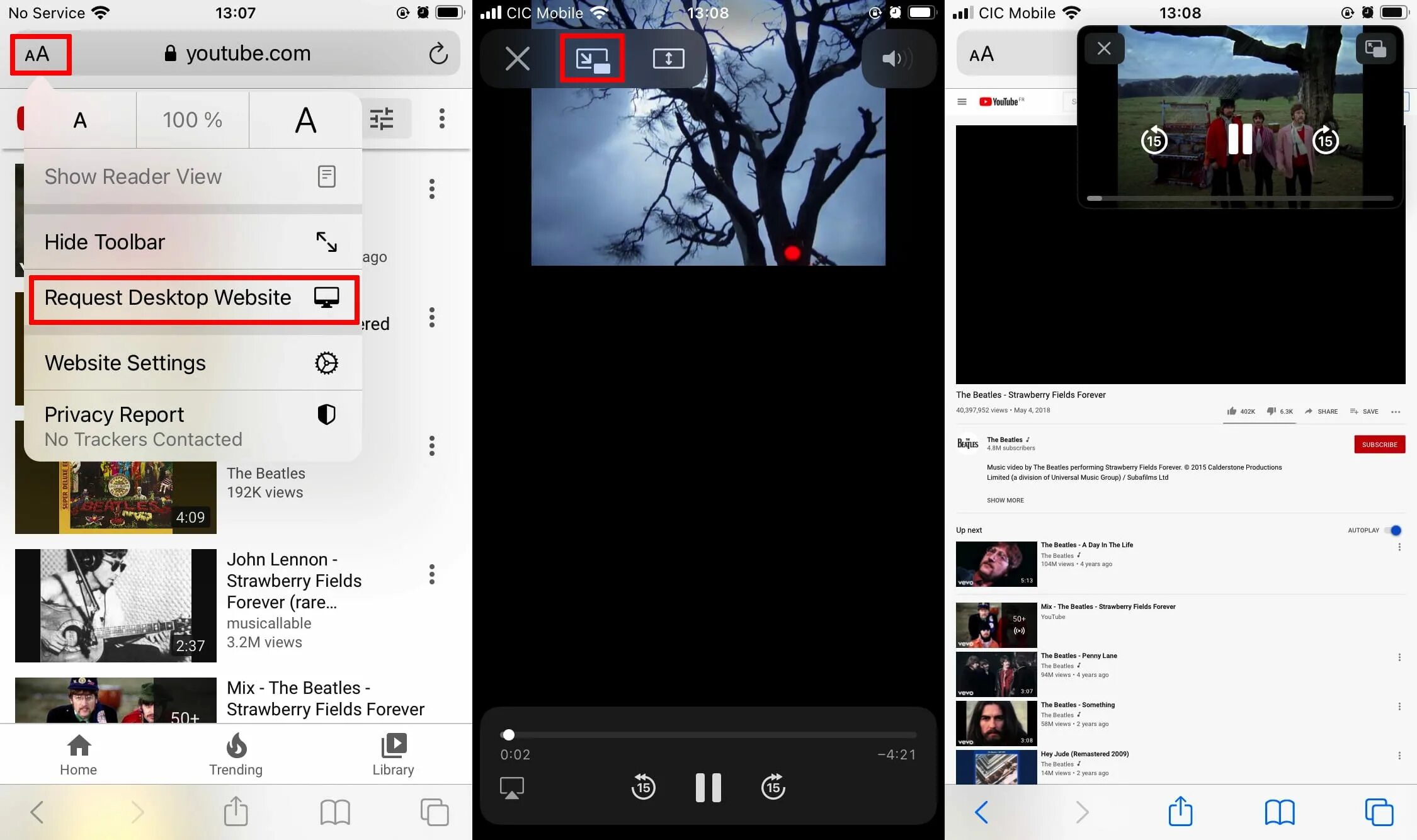Click SAVE under the video
This screenshot has width=1417, height=840.
tap(1364, 411)
